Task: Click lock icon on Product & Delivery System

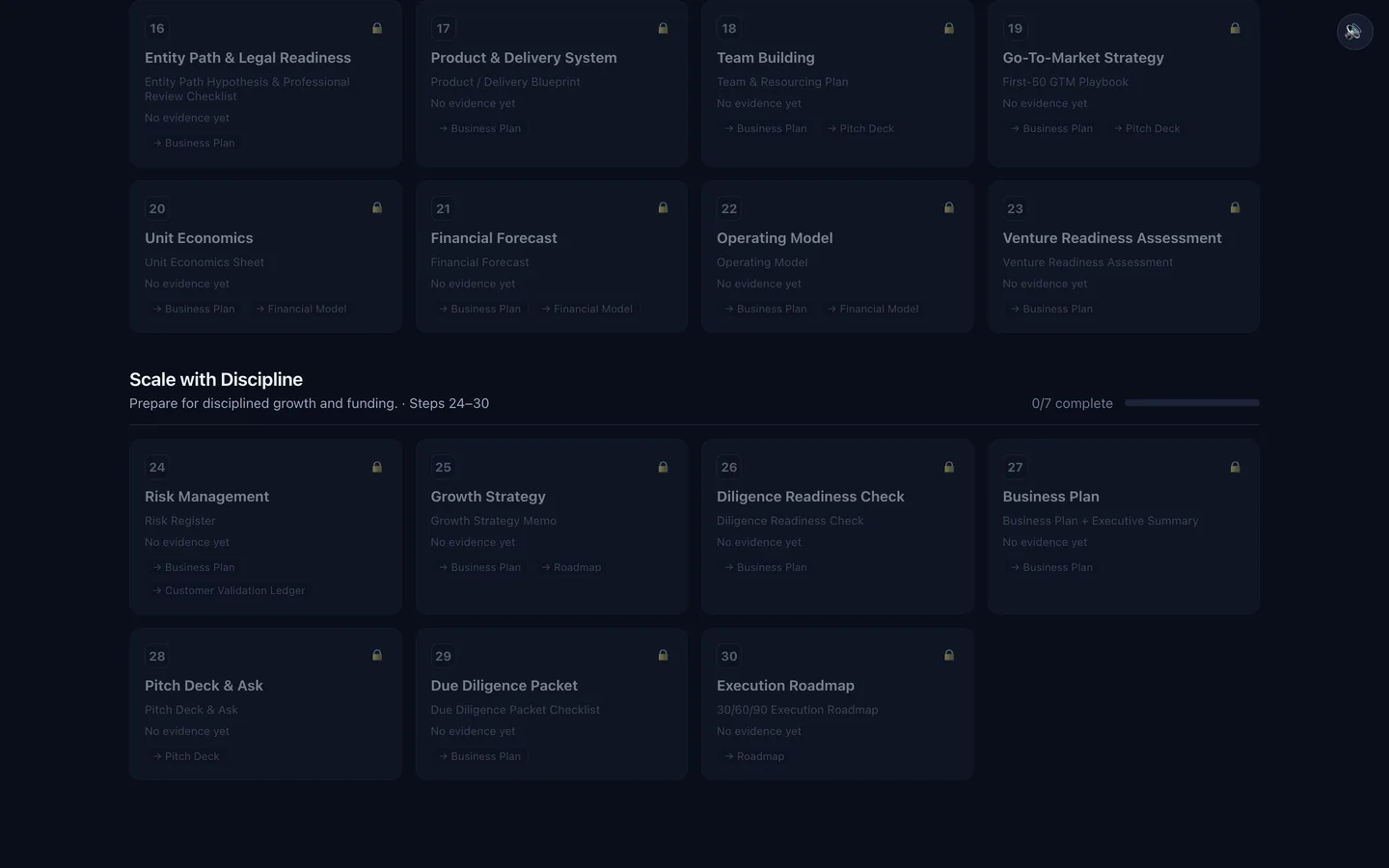Action: 663,28
